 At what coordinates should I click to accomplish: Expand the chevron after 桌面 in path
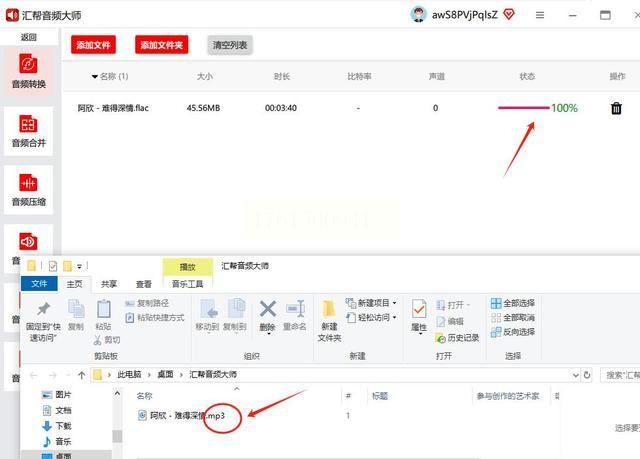click(181, 375)
